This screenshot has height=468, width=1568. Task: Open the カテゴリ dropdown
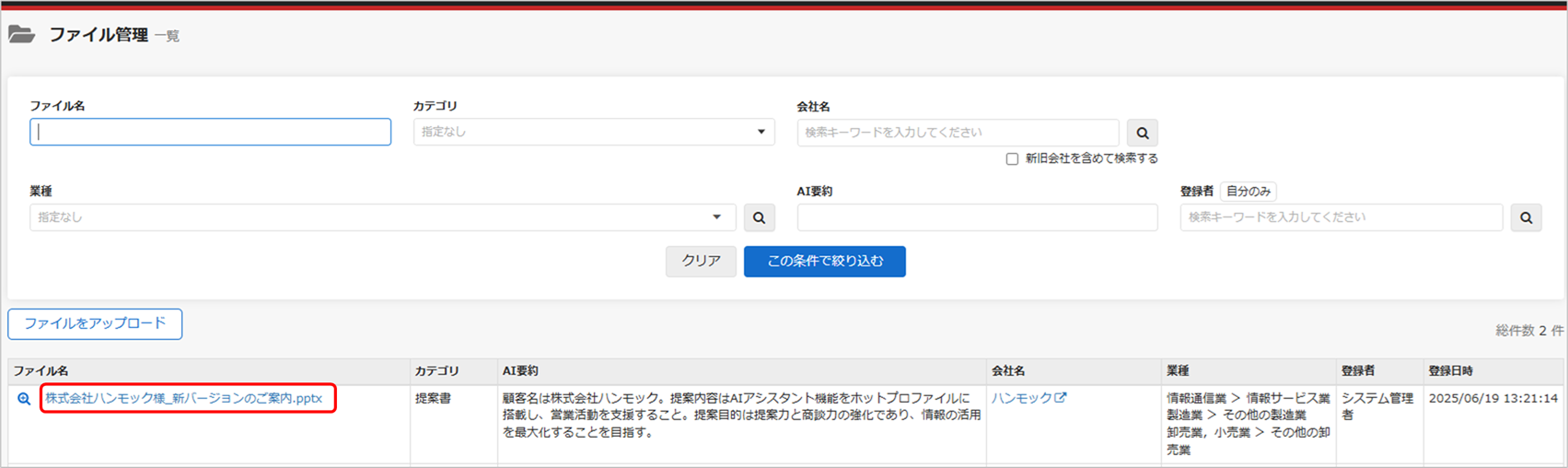[594, 132]
